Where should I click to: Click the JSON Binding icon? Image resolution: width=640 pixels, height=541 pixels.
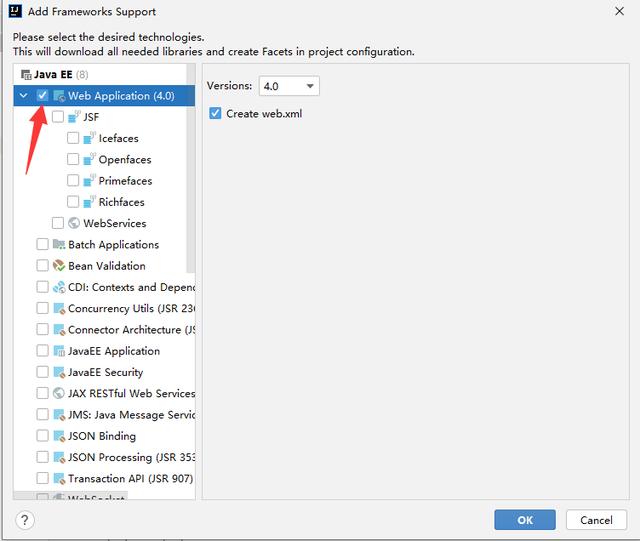[x=59, y=436]
